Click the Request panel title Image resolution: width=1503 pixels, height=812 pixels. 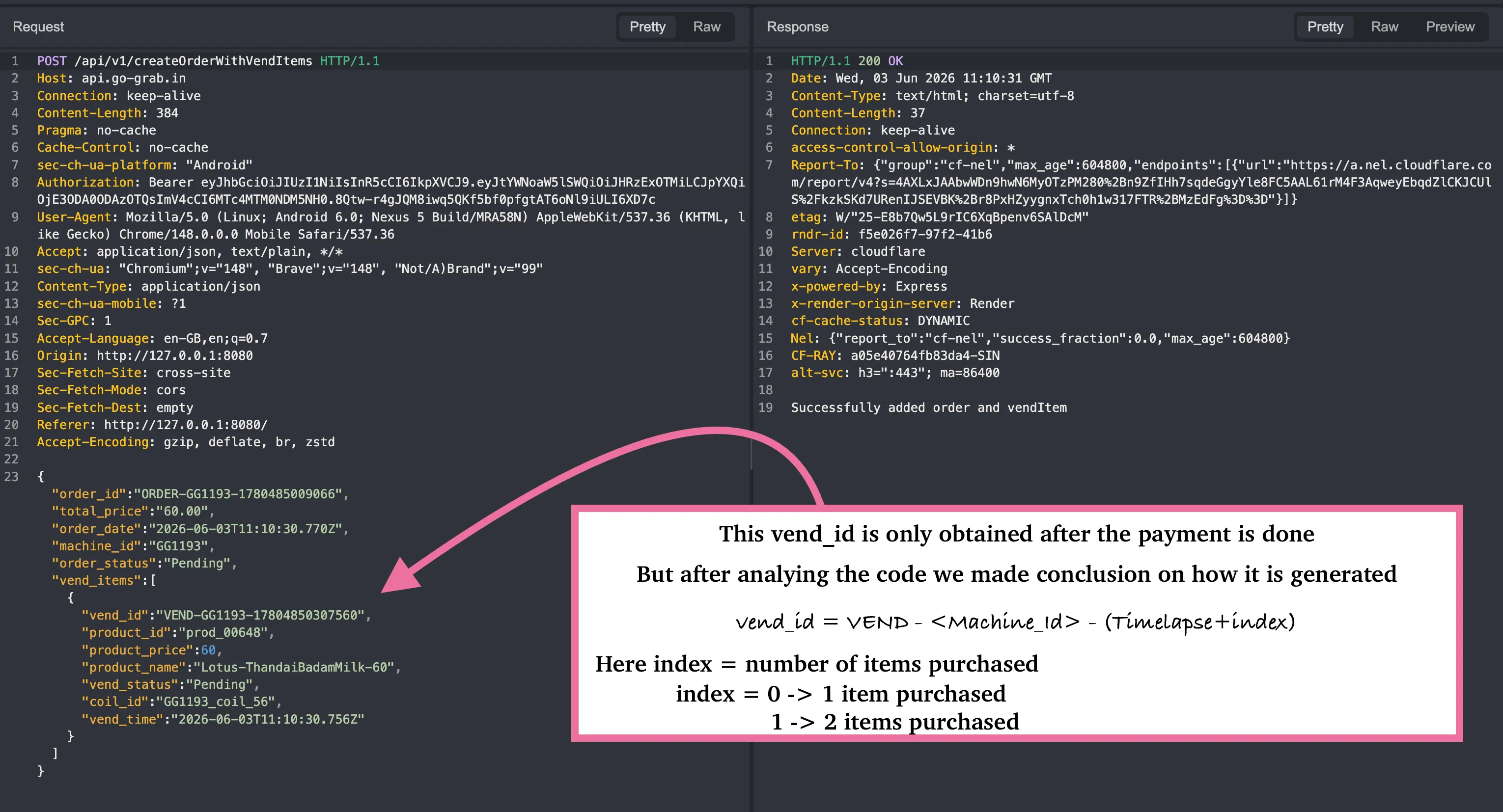tap(38, 27)
